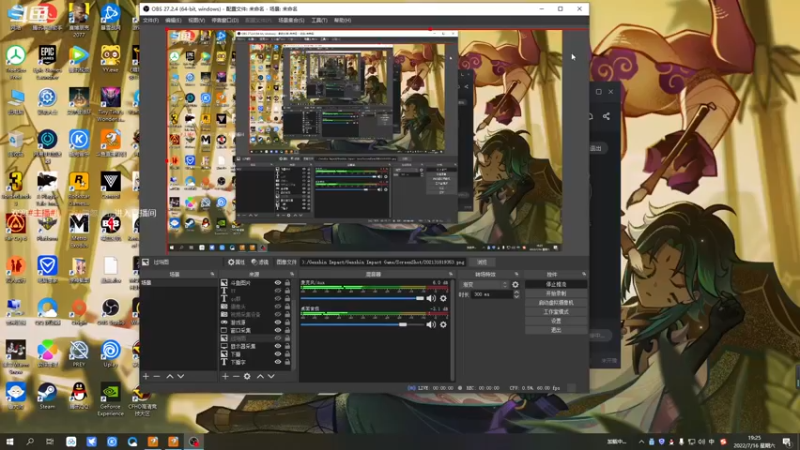Open the 视图(V) menu
Viewport: 800px width, 450px height.
pyautogui.click(x=196, y=20)
